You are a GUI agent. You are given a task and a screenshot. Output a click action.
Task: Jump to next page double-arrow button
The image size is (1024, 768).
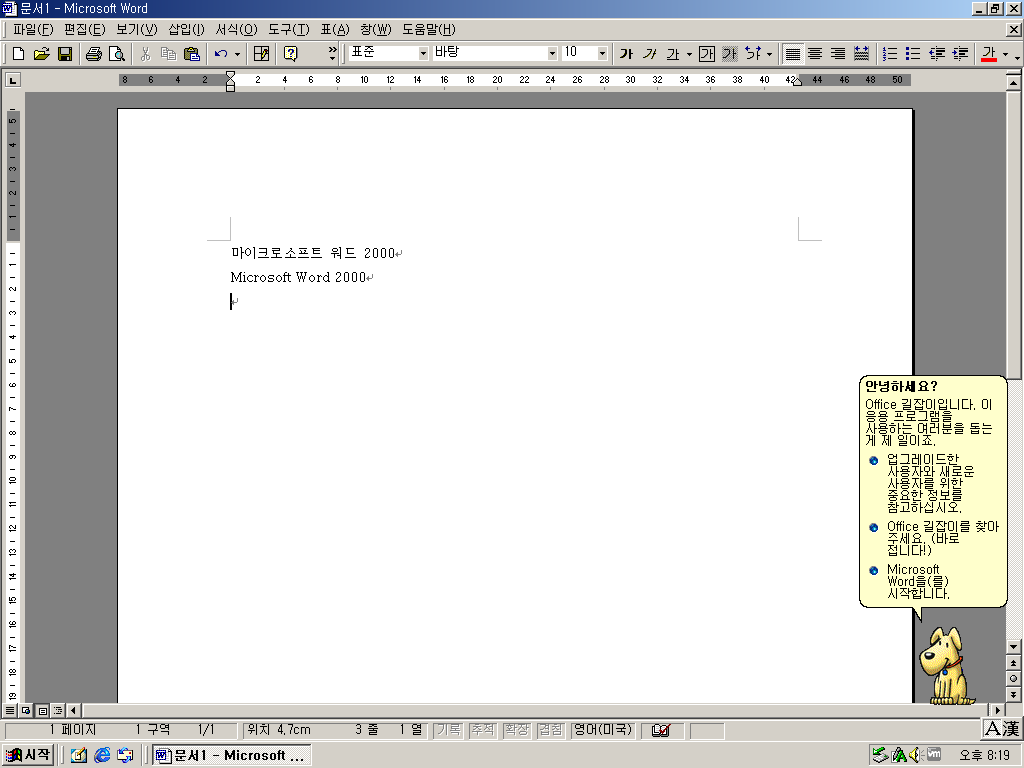coord(1014,694)
